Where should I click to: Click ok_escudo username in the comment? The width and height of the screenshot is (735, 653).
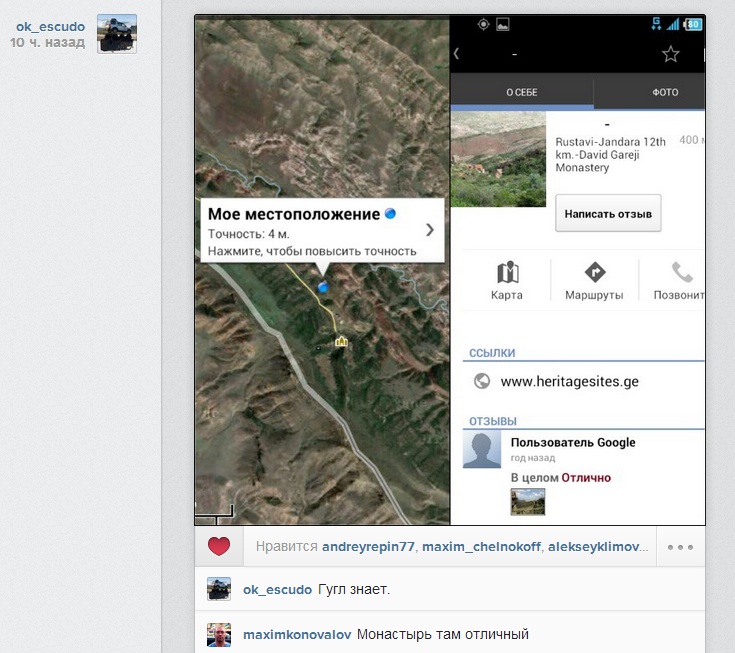[278, 590]
